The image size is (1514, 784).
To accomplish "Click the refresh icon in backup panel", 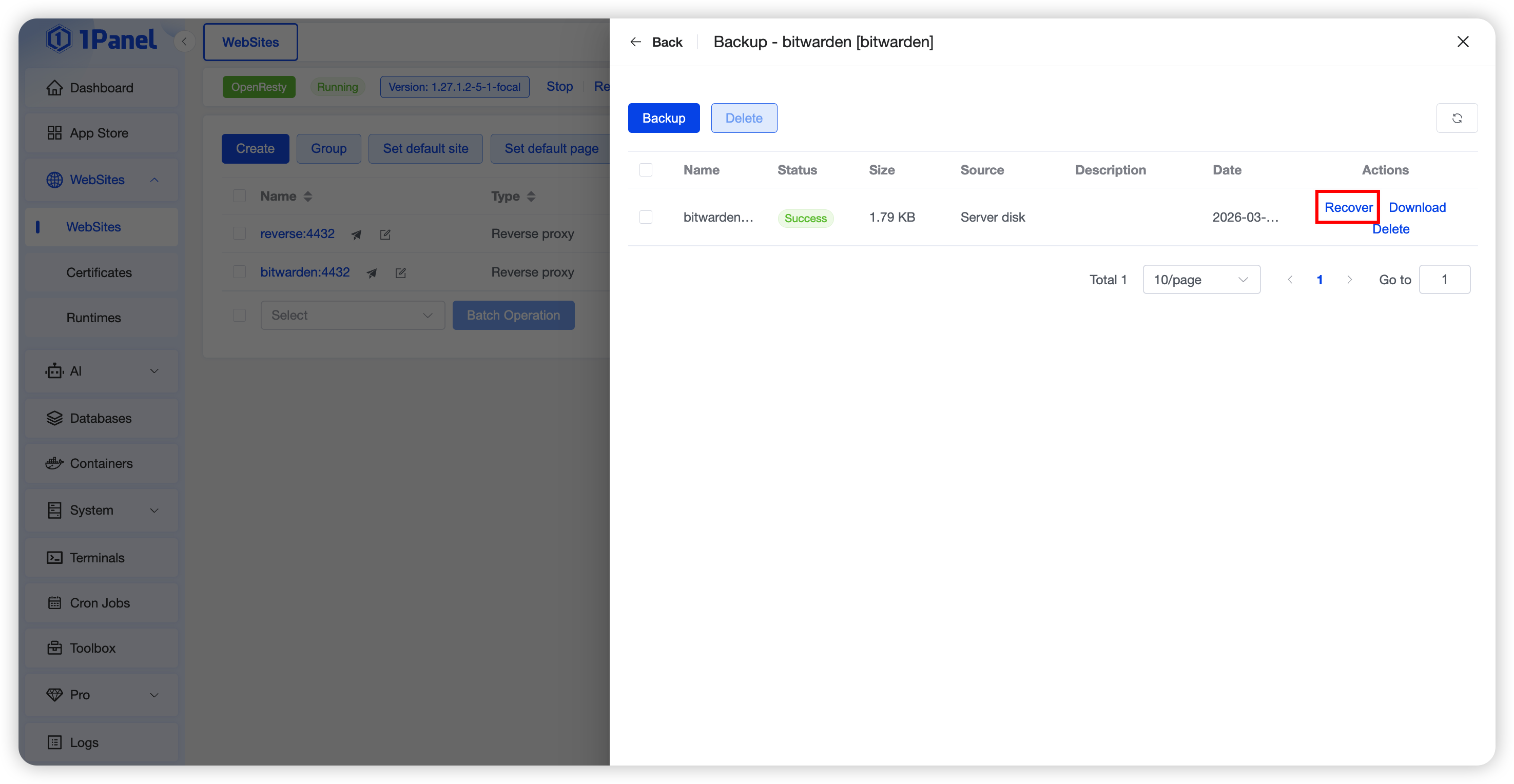I will (x=1457, y=118).
